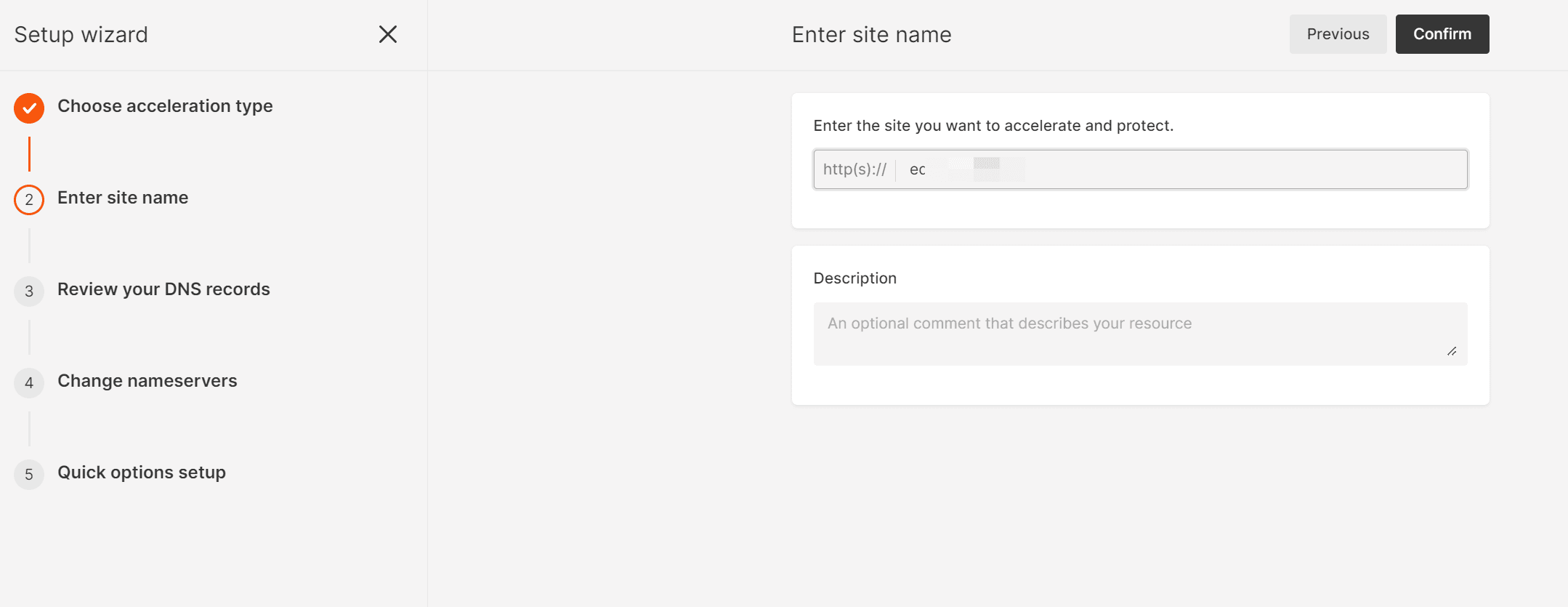Click the description textarea resize handle

tap(1451, 351)
